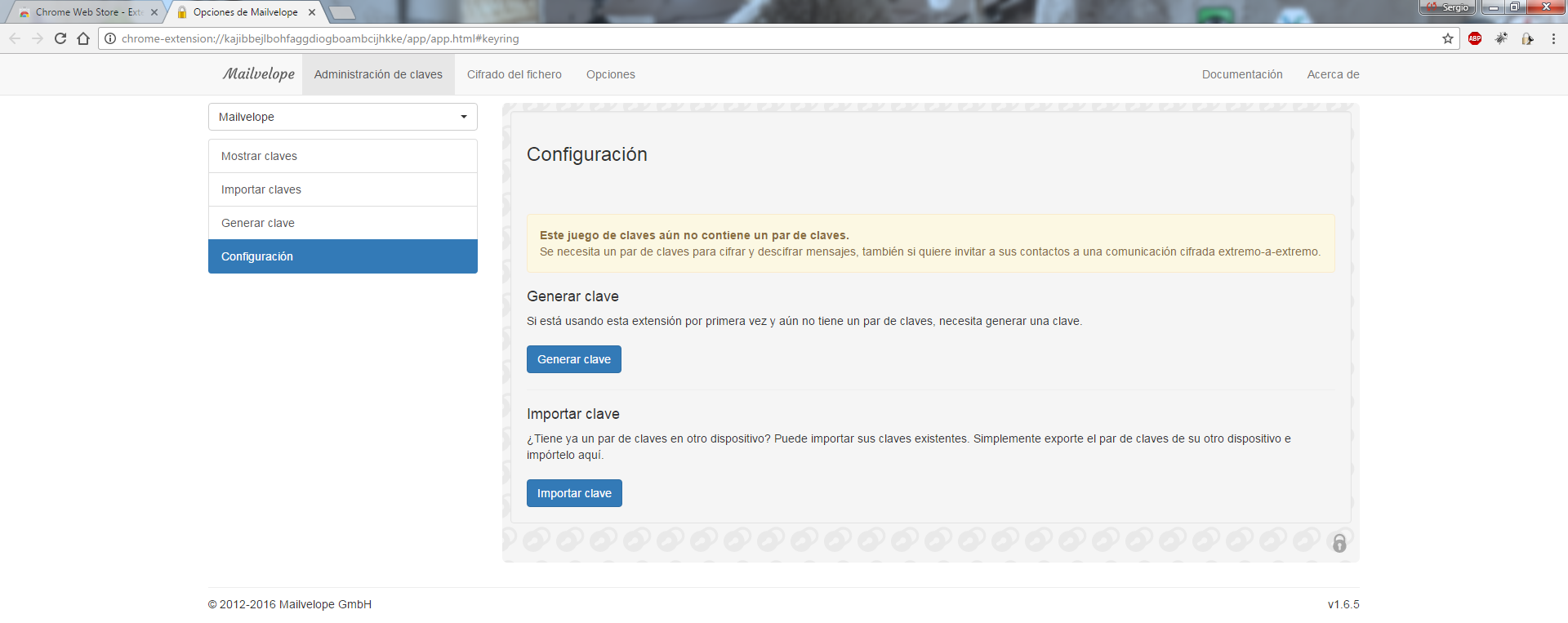View site information icon in address bar
This screenshot has width=1568, height=623.
(110, 38)
